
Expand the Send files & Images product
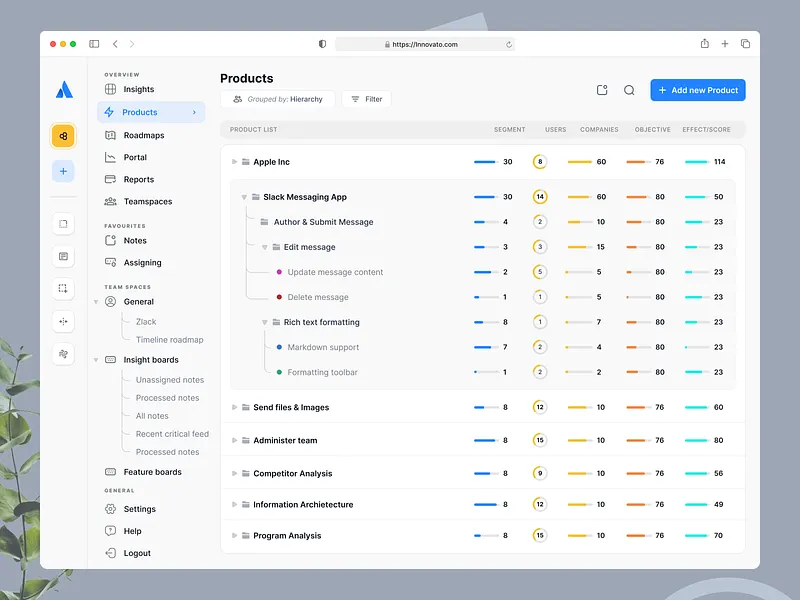click(234, 407)
